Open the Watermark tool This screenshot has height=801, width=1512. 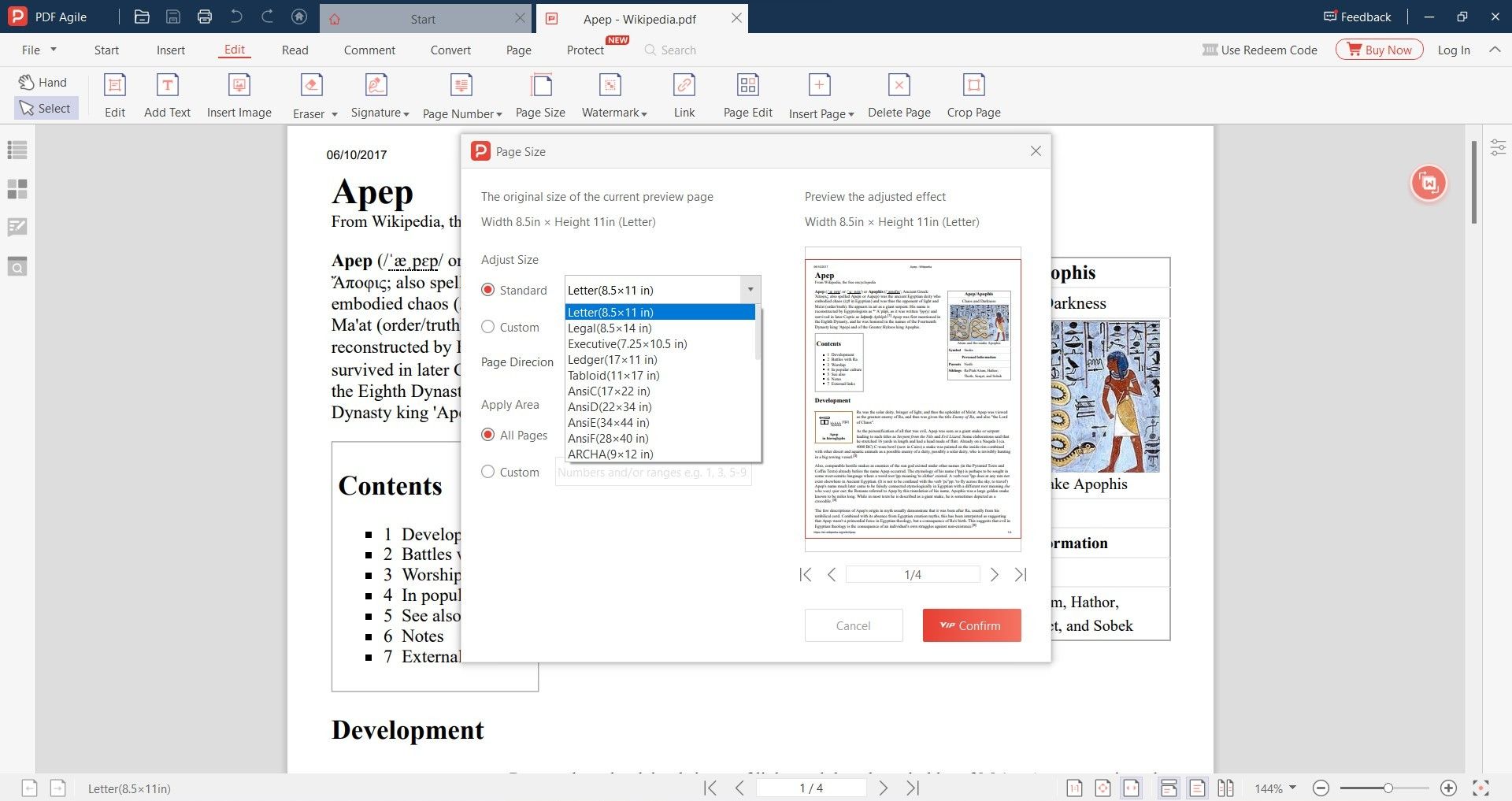pos(610,93)
